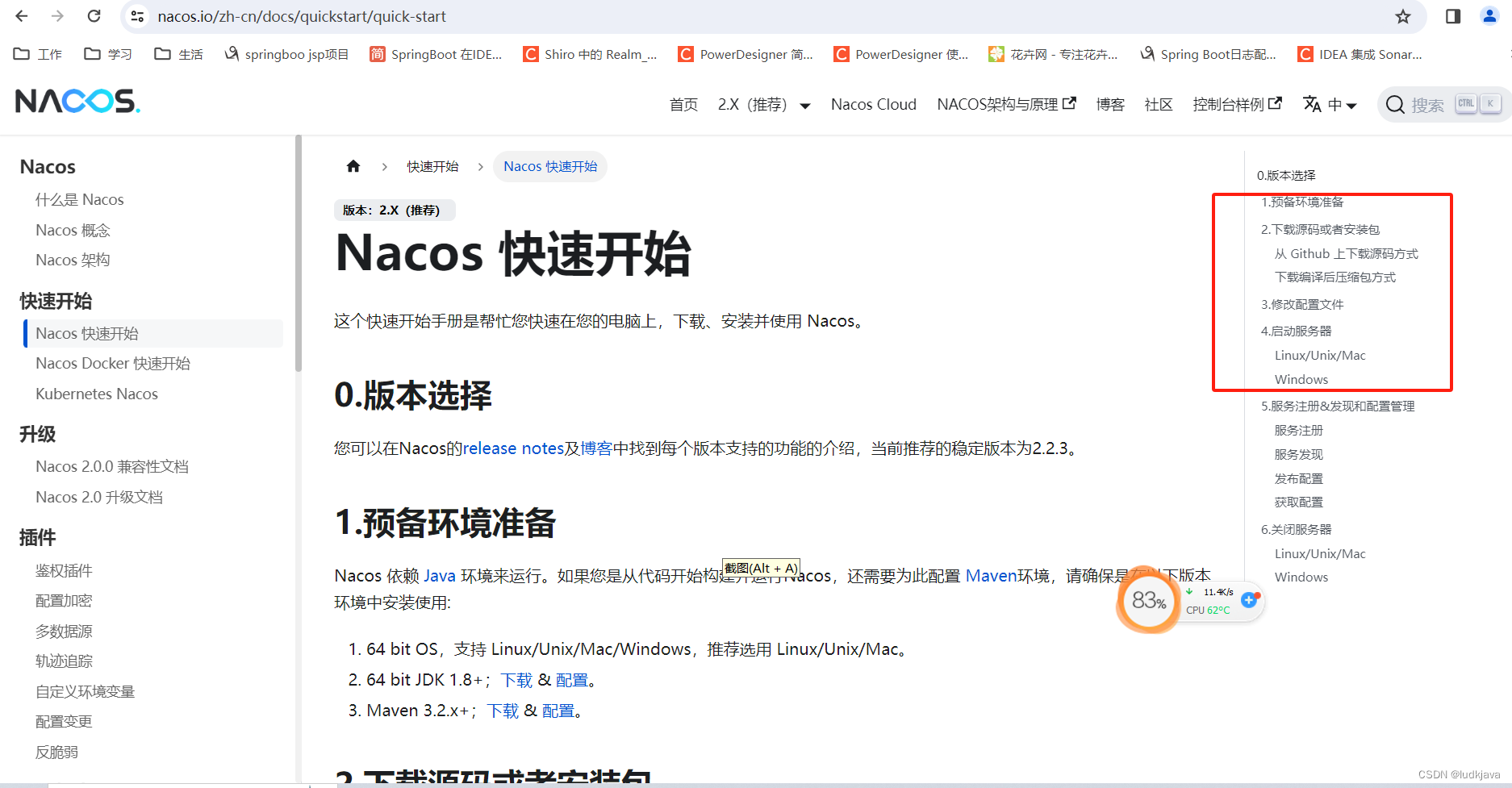Viewport: 1512px width, 788px height.
Task: Open springboo jsp项目 bookmark
Action: (286, 54)
